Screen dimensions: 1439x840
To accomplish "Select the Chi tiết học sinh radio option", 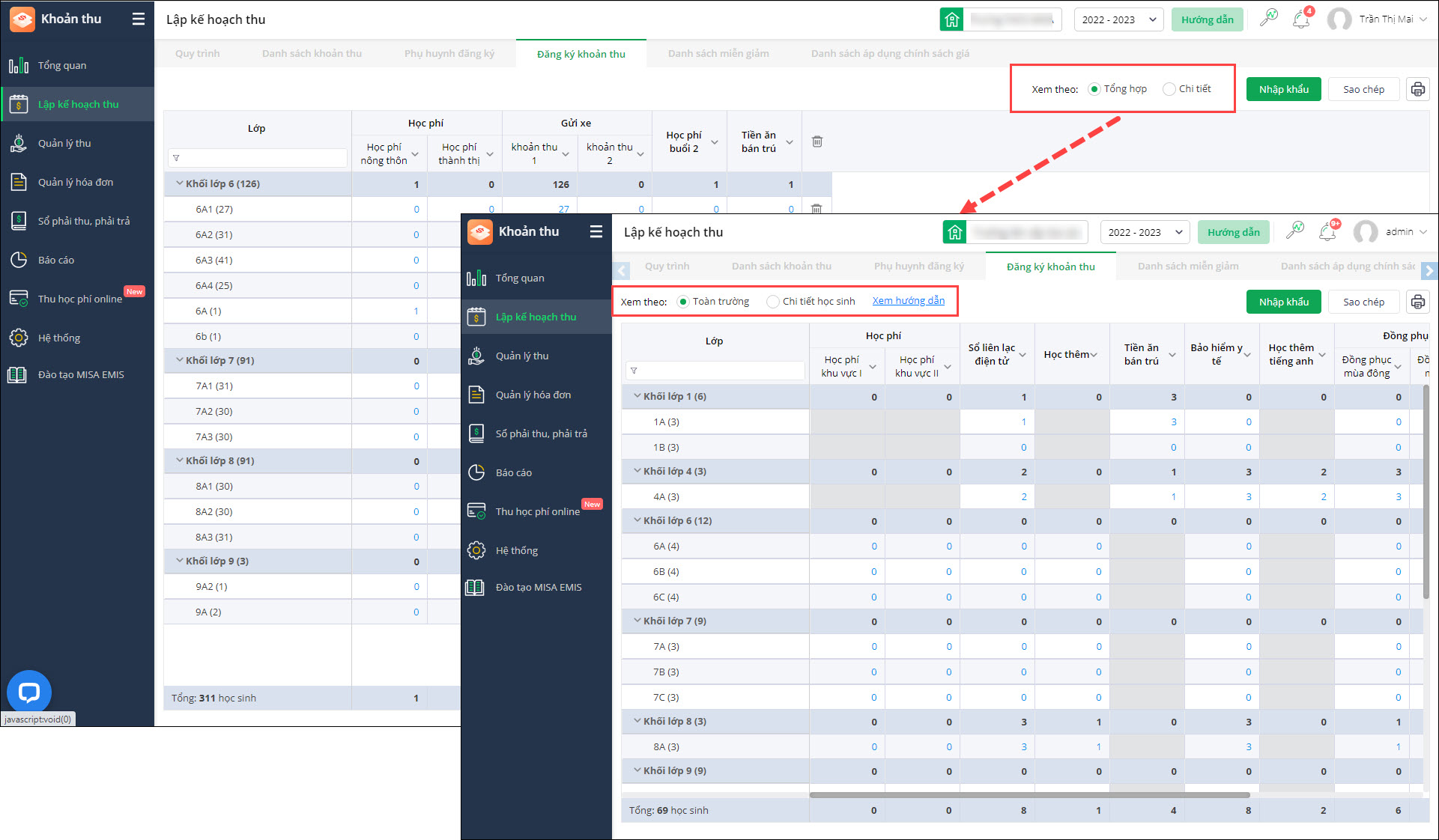I will (x=772, y=302).
